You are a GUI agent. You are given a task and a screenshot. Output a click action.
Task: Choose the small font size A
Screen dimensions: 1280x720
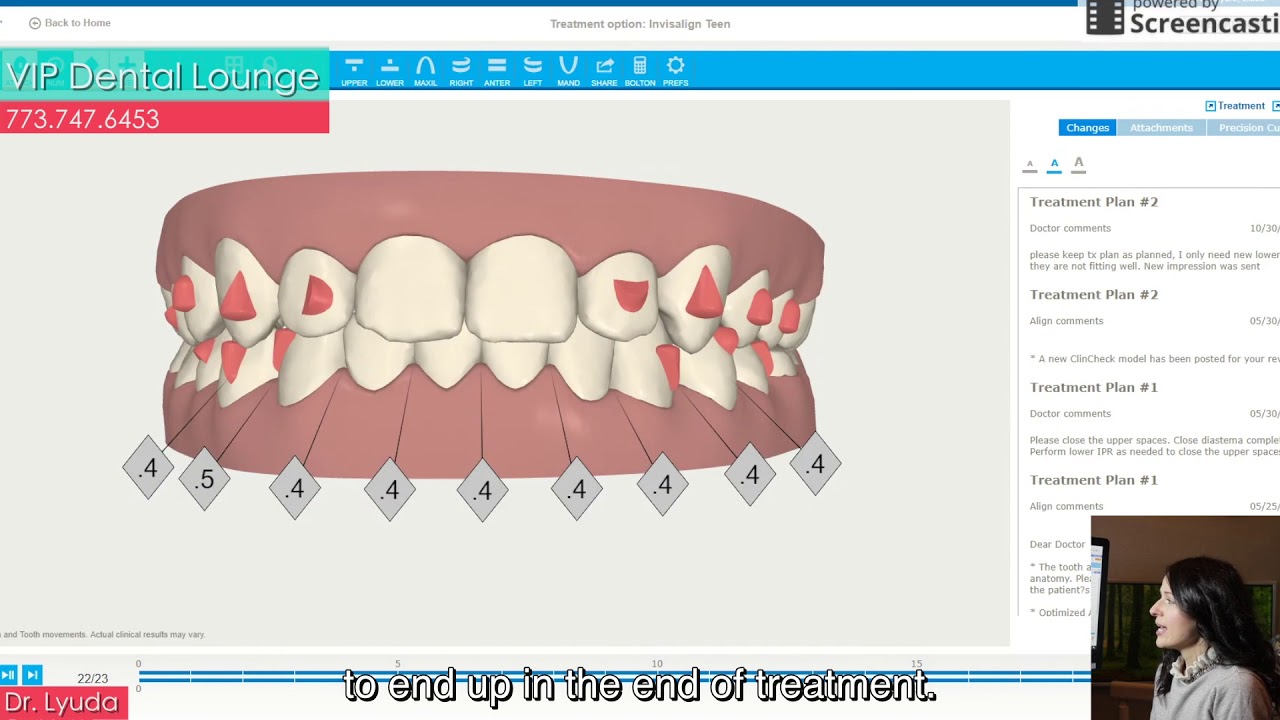pos(1030,164)
